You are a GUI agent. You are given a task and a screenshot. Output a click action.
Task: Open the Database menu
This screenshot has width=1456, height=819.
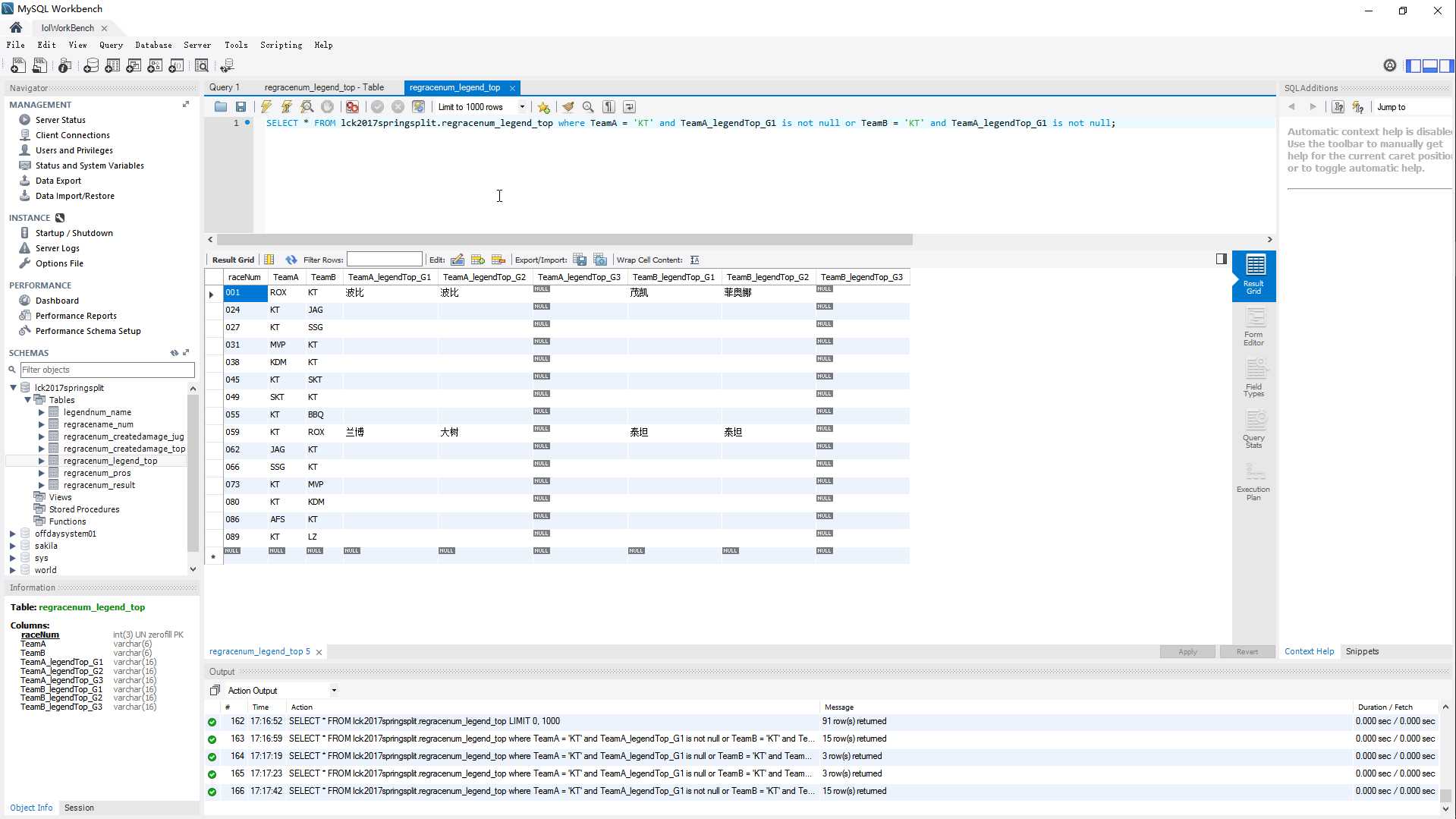[153, 45]
